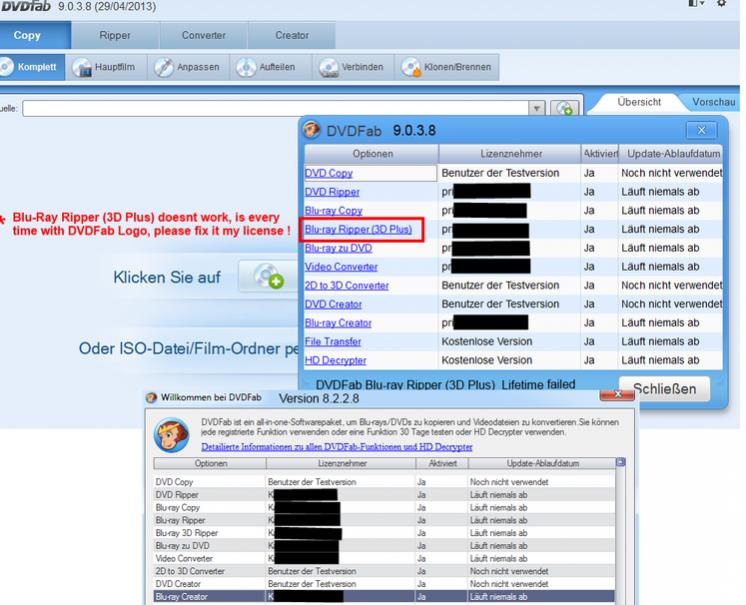
Task: Select the highlighted Blu-ray Creator row
Action: (384, 596)
